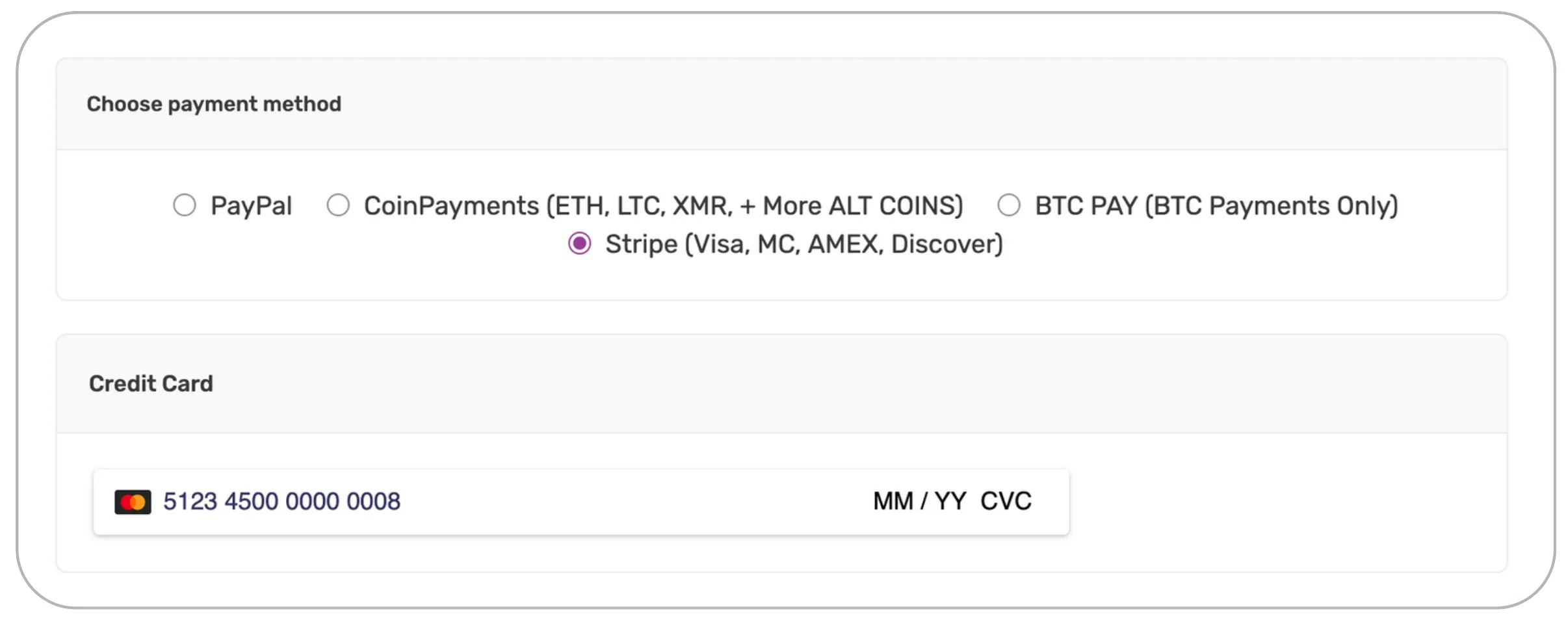Click the 5123 digit group in card number
Image resolution: width=1568 pixels, height=620 pixels.
tap(190, 502)
